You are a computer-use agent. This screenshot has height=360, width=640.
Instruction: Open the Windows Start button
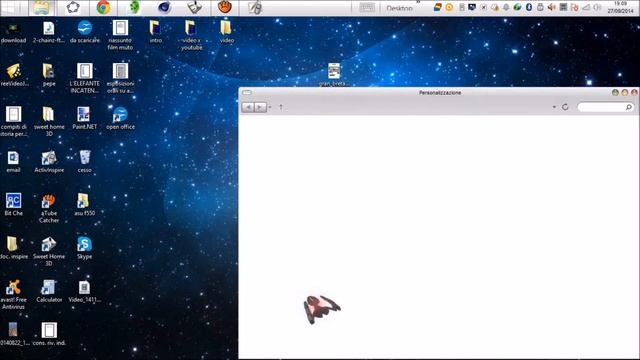point(9,7)
